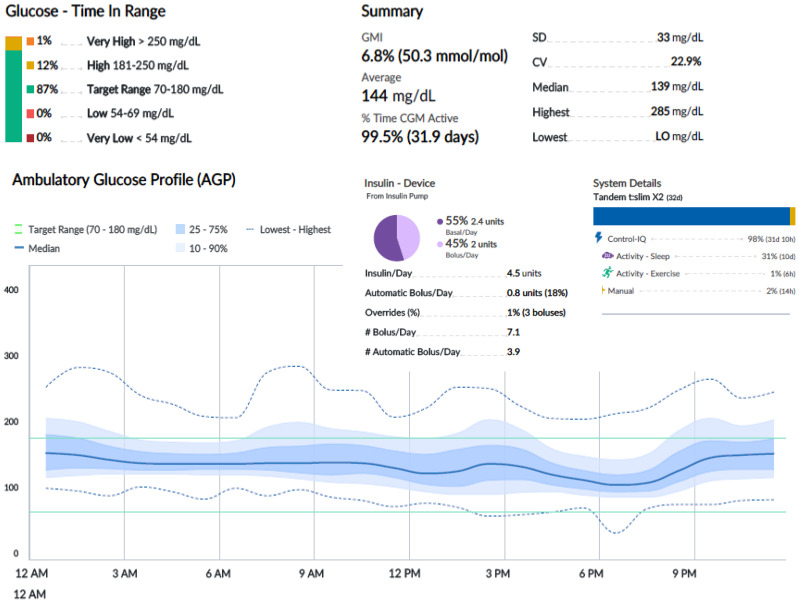Click the Tandem t:slim X2 usage bar
The image size is (799, 603).
pos(694,216)
